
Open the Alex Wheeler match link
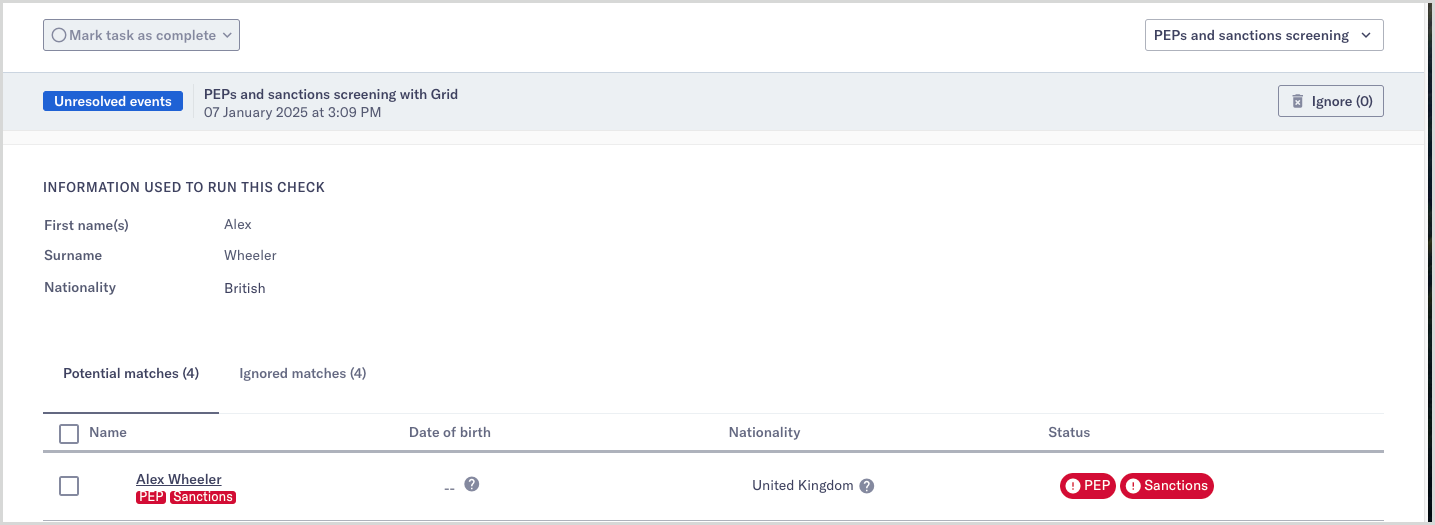tap(179, 479)
